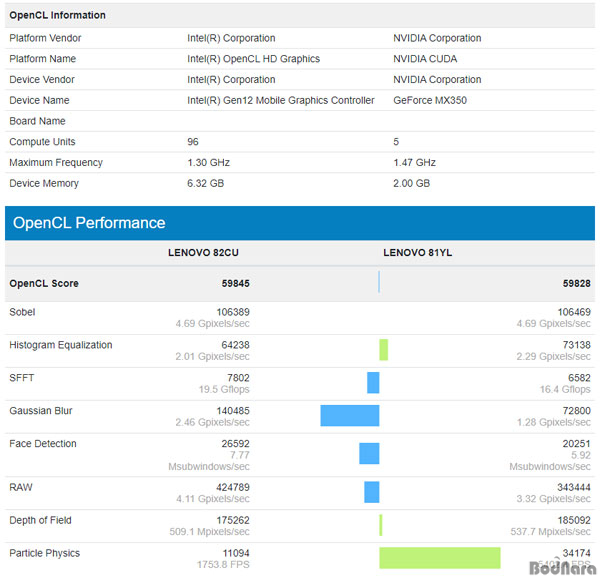Click the Maximum Frequency label
The width and height of the screenshot is (600, 578).
point(56,163)
